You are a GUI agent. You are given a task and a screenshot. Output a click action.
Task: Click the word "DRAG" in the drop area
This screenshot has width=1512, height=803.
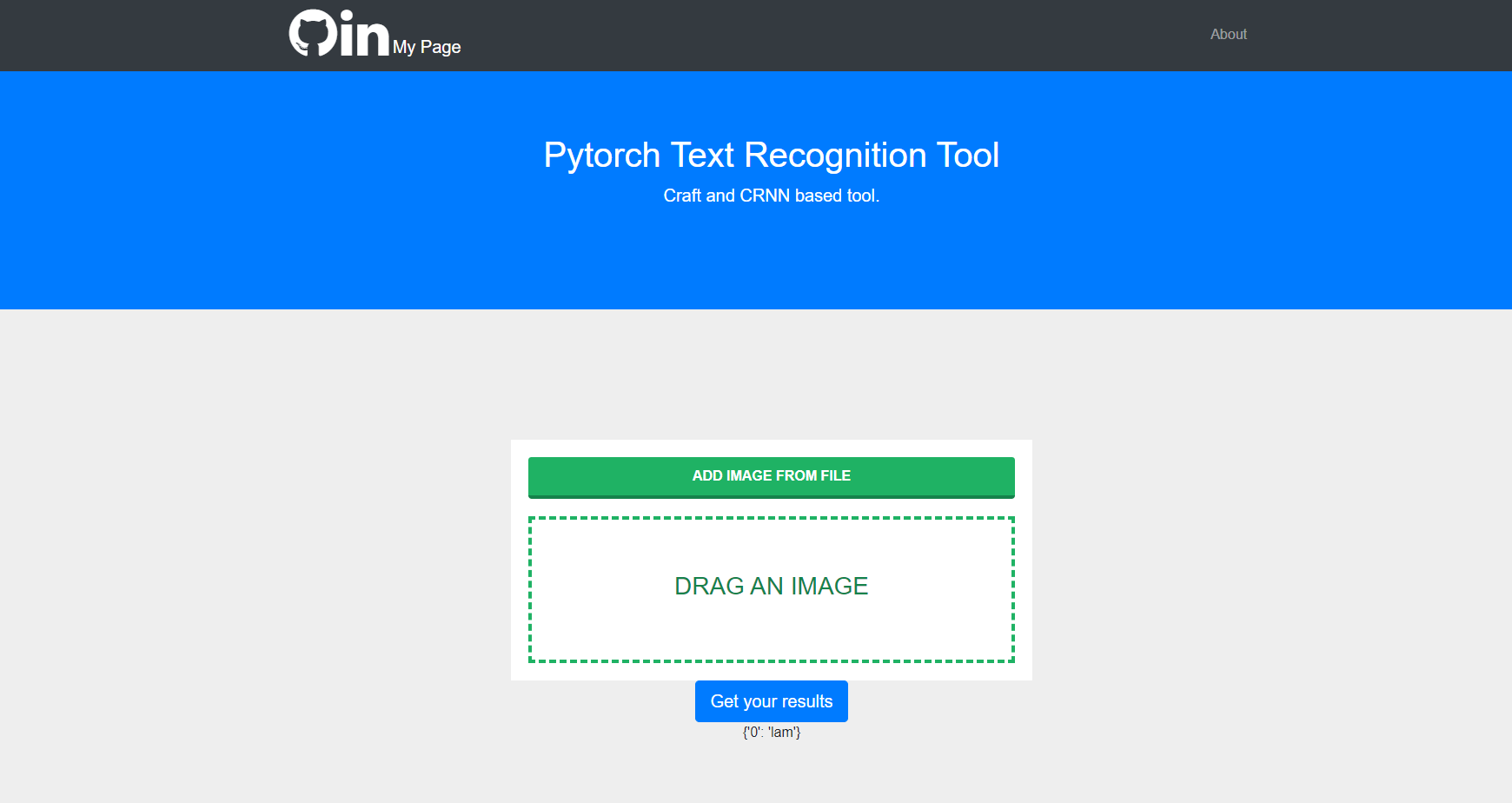[x=708, y=587]
